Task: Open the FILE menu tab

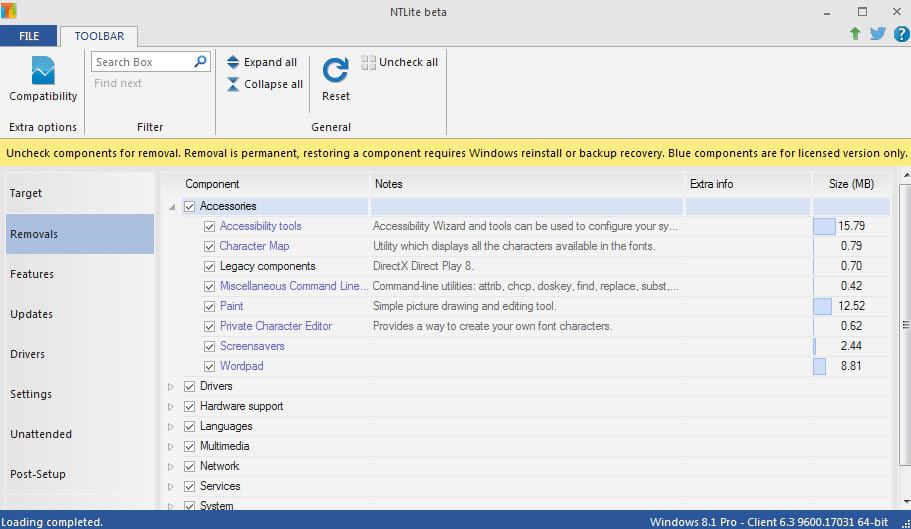Action: click(29, 36)
